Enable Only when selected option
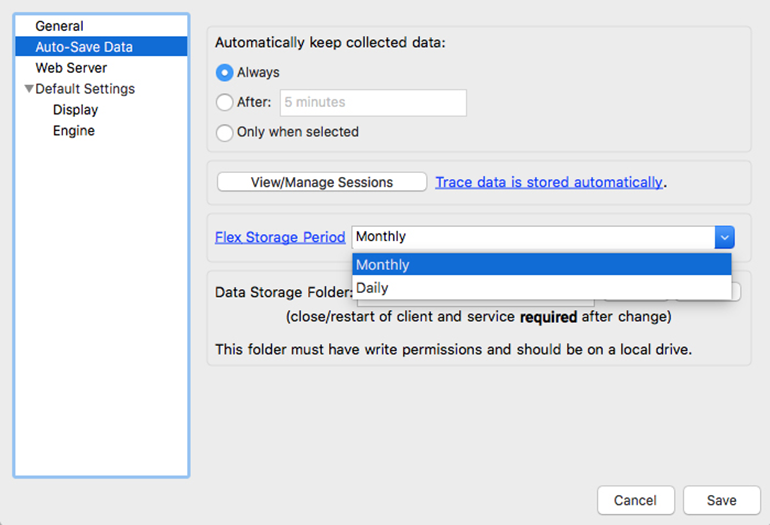This screenshot has height=525, width=770. point(224,132)
